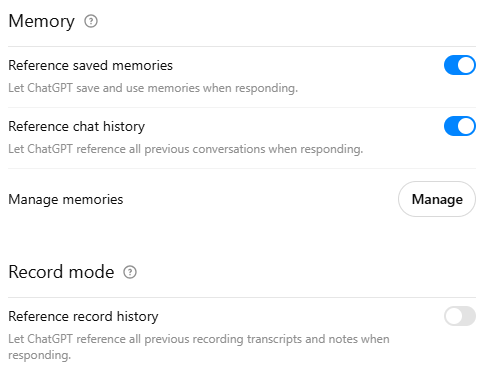Image resolution: width=483 pixels, height=377 pixels.
Task: Click the Manage memories label text
Action: click(x=66, y=199)
